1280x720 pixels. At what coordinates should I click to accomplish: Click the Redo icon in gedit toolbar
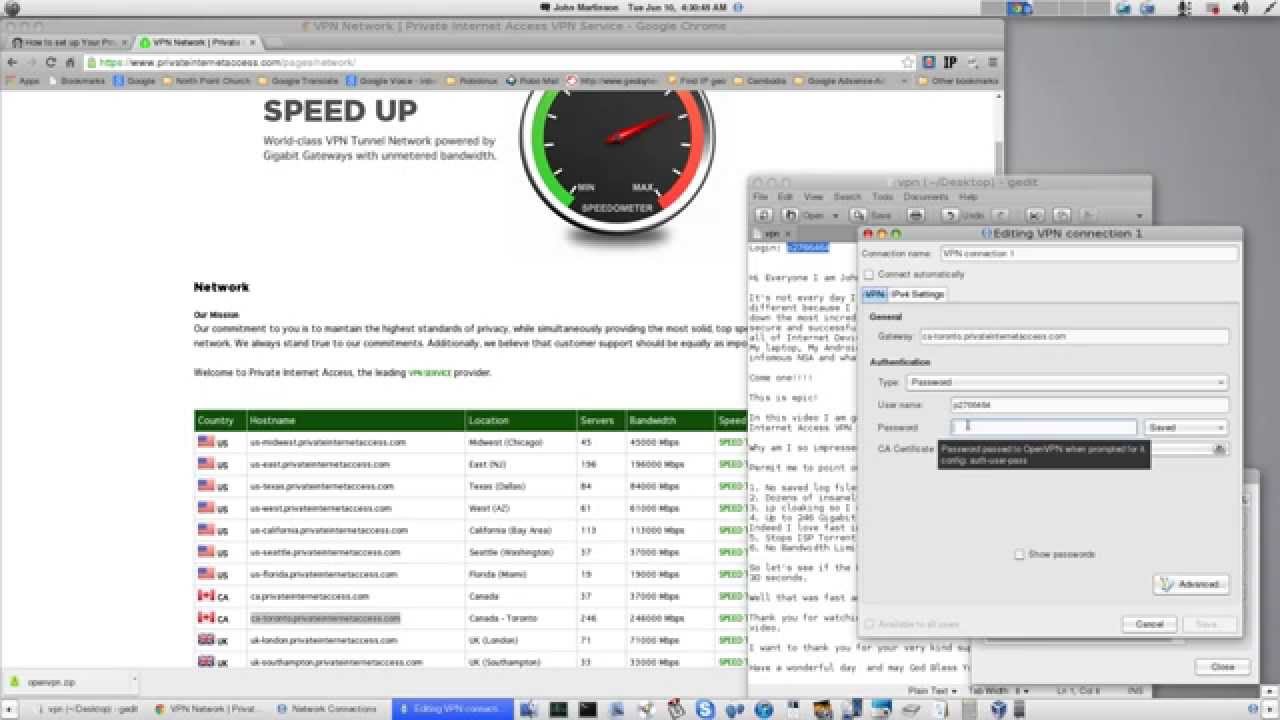tap(1002, 215)
